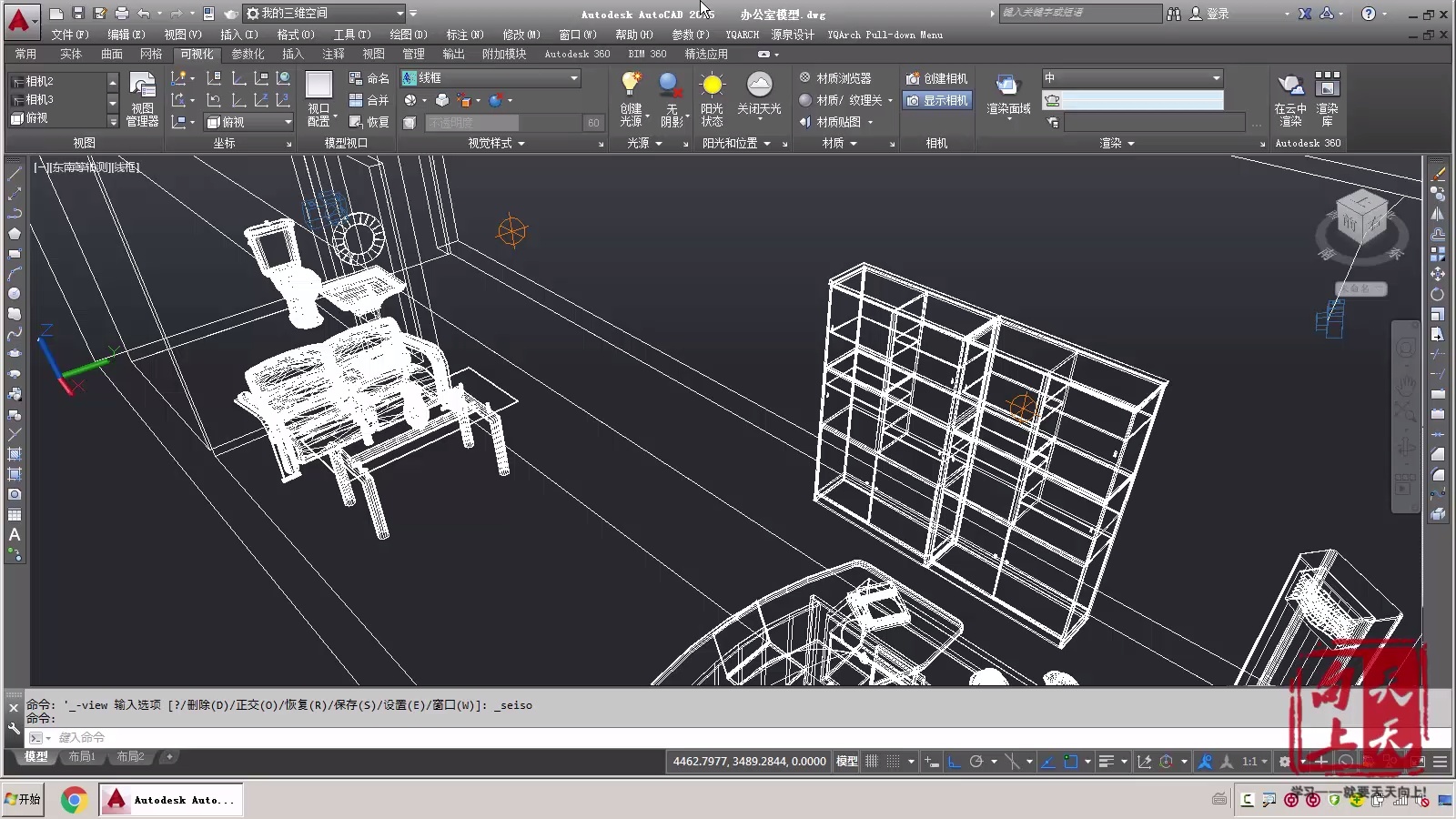The image size is (1456, 819).
Task: Switch to the 常用 ribbon tab
Action: point(25,54)
